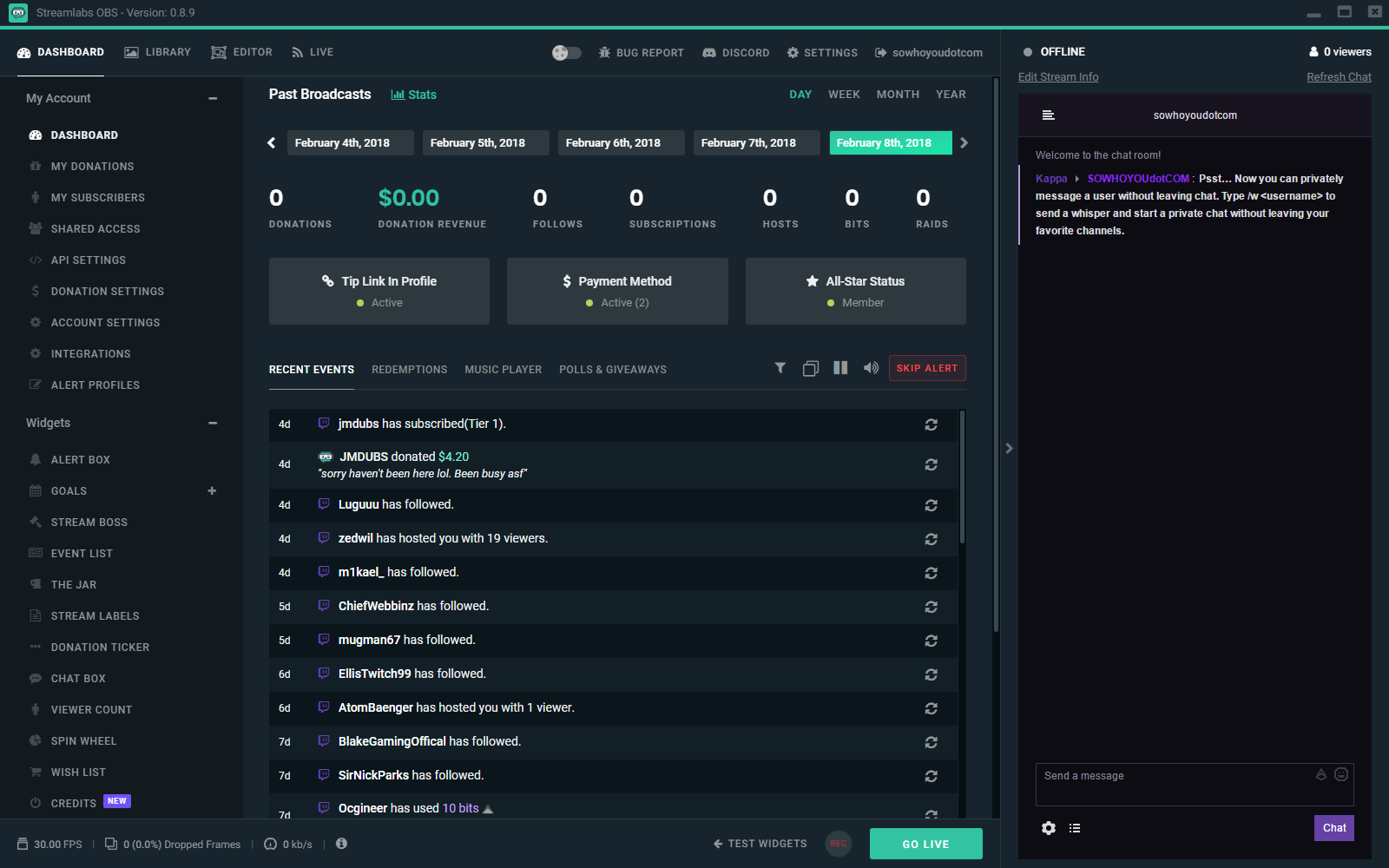Viewport: 1389px width, 868px height.
Task: Select the February 4th, 2018 broadcast
Action: [351, 143]
